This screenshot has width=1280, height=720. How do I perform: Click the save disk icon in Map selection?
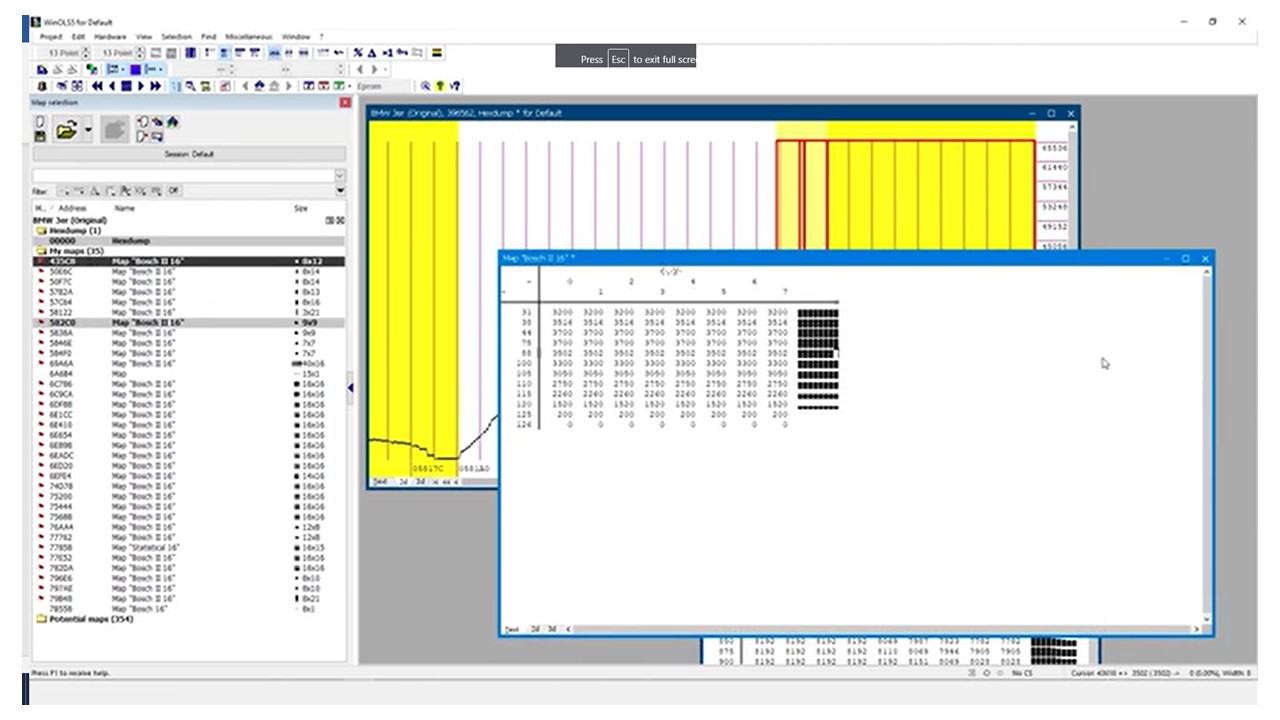(40, 136)
